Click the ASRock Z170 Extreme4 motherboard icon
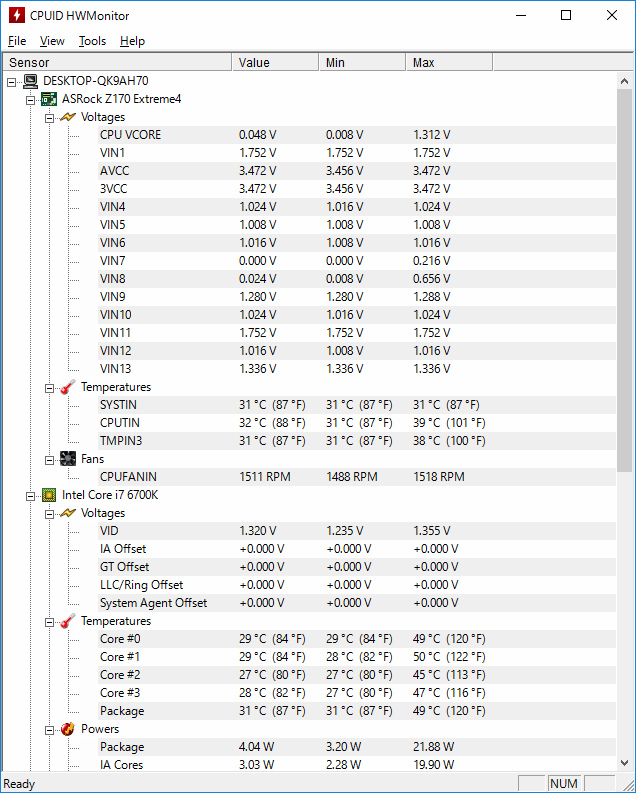Image resolution: width=636 pixels, height=793 pixels. (49, 99)
